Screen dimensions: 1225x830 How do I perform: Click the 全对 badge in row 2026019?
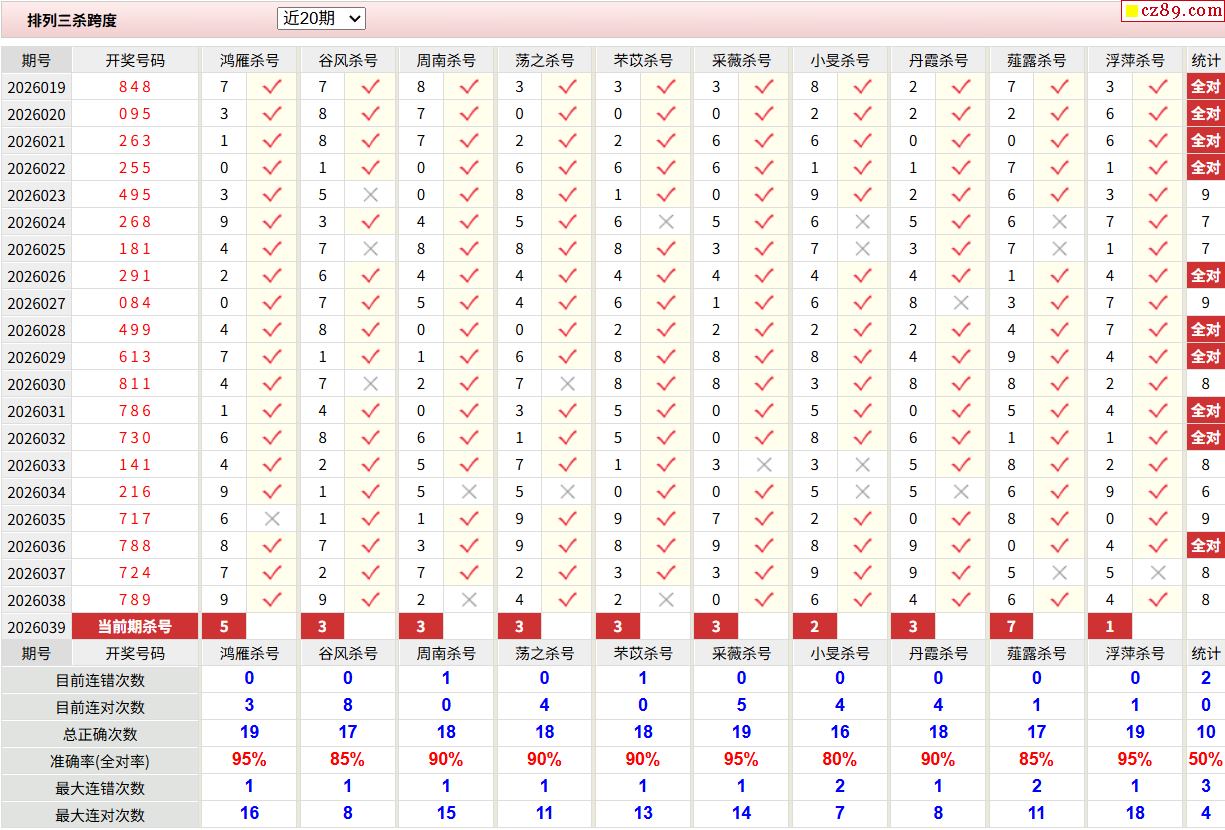tap(1205, 87)
